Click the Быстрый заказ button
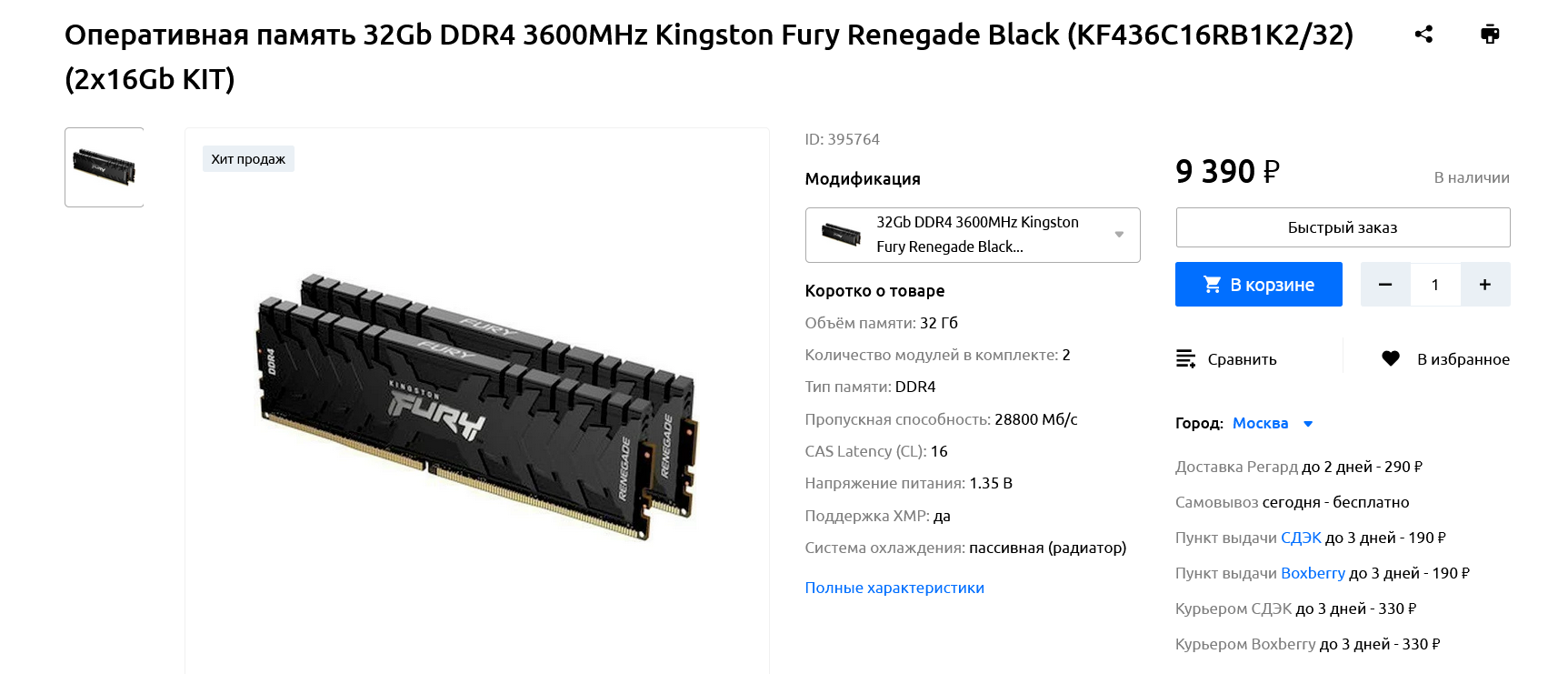 click(x=1343, y=227)
